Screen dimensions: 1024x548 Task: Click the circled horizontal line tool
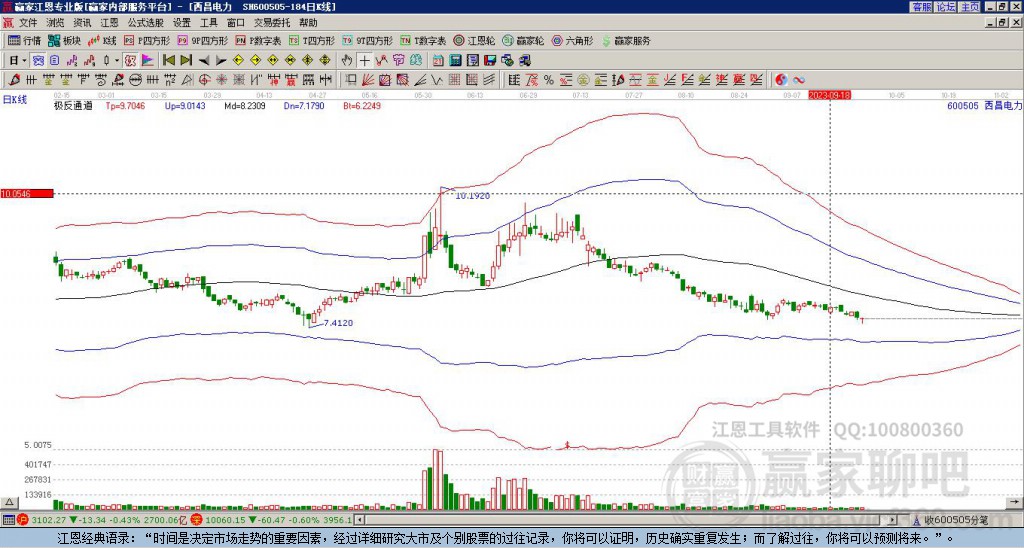pyautogui.click(x=135, y=80)
